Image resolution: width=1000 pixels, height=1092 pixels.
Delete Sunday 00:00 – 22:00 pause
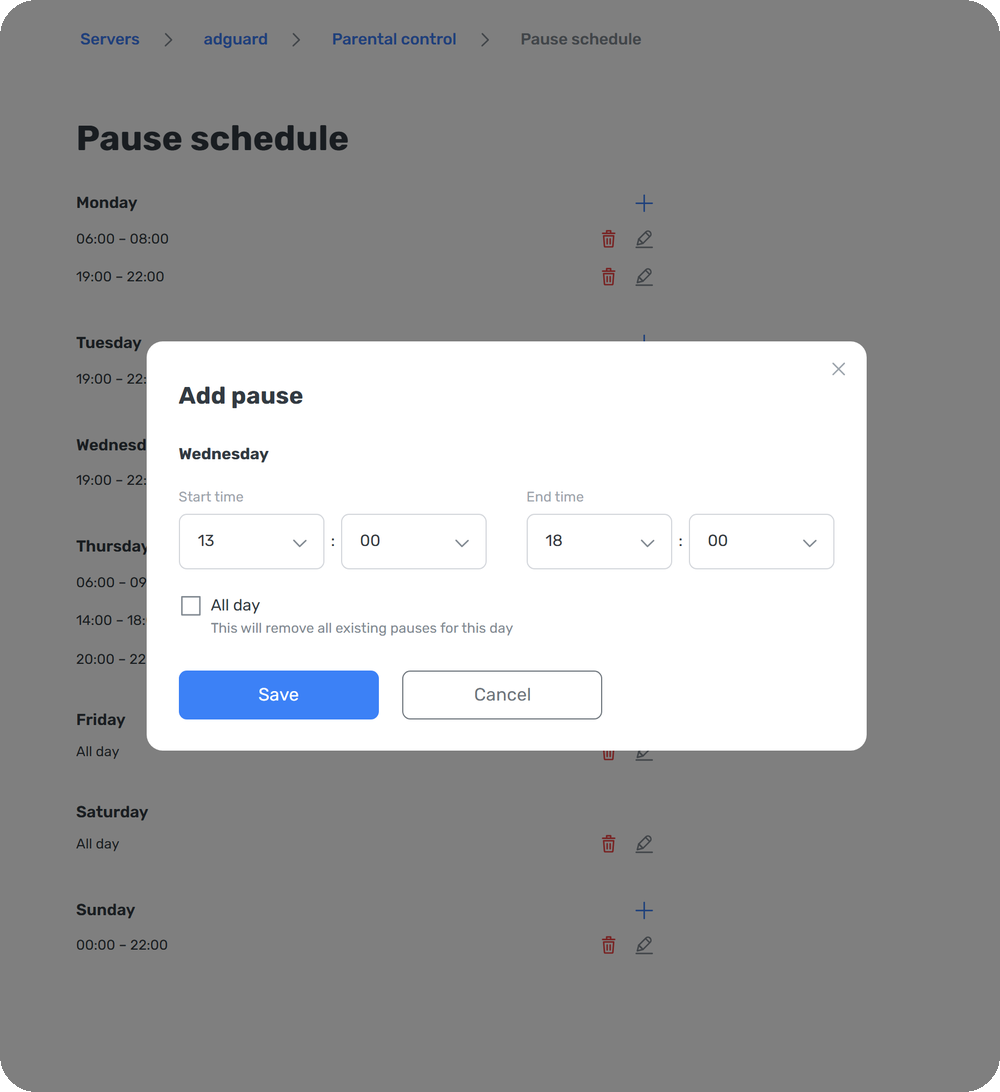click(608, 945)
